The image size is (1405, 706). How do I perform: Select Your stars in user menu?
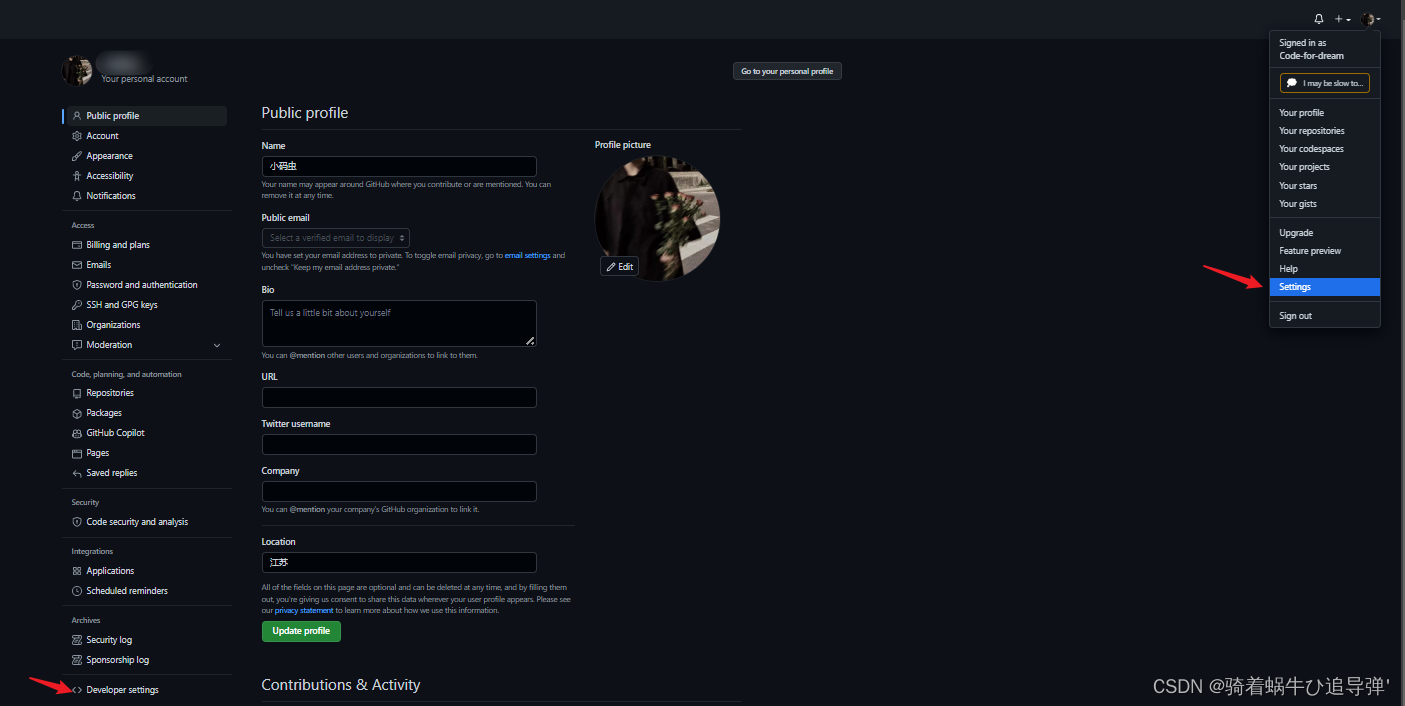pyautogui.click(x=1325, y=186)
